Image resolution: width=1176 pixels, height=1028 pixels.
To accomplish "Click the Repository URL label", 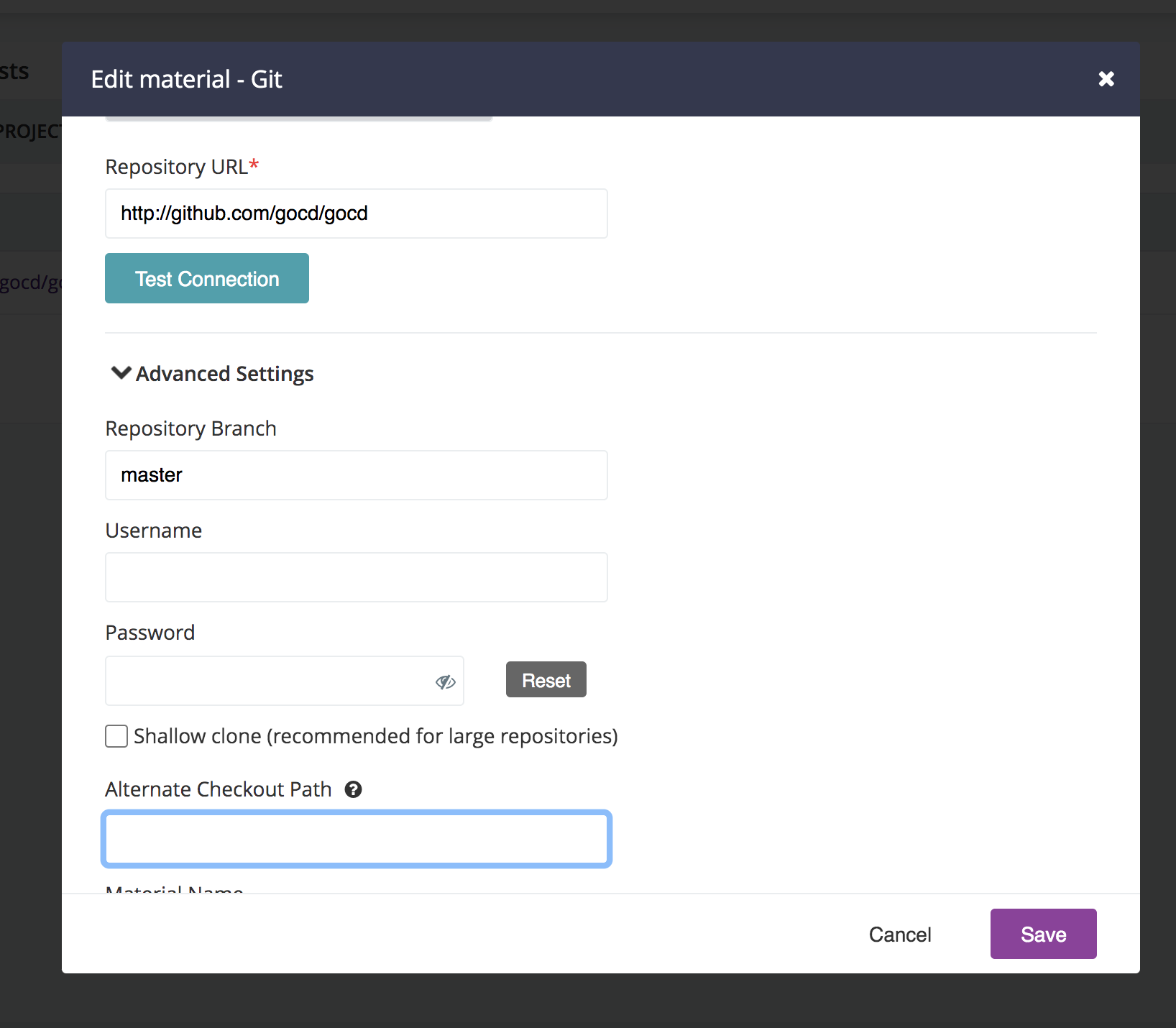I will click(182, 167).
